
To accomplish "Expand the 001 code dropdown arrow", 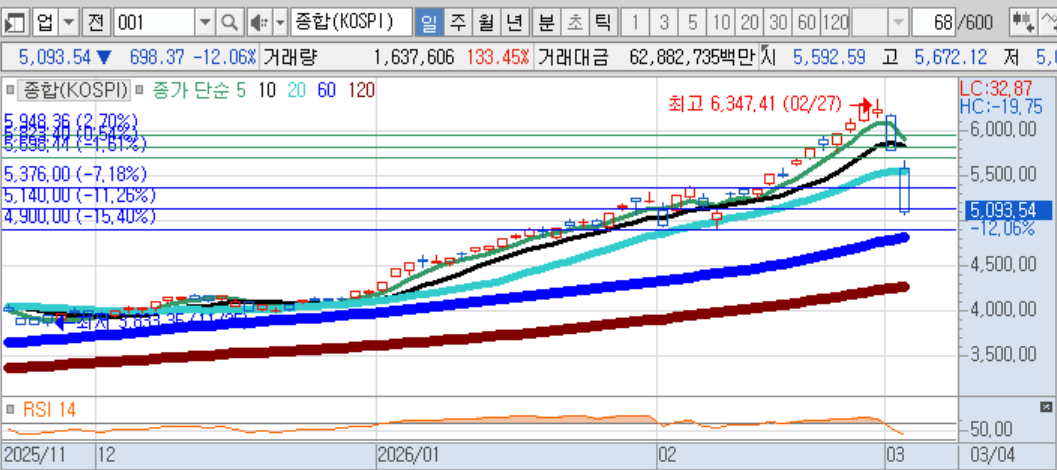I will pos(205,23).
